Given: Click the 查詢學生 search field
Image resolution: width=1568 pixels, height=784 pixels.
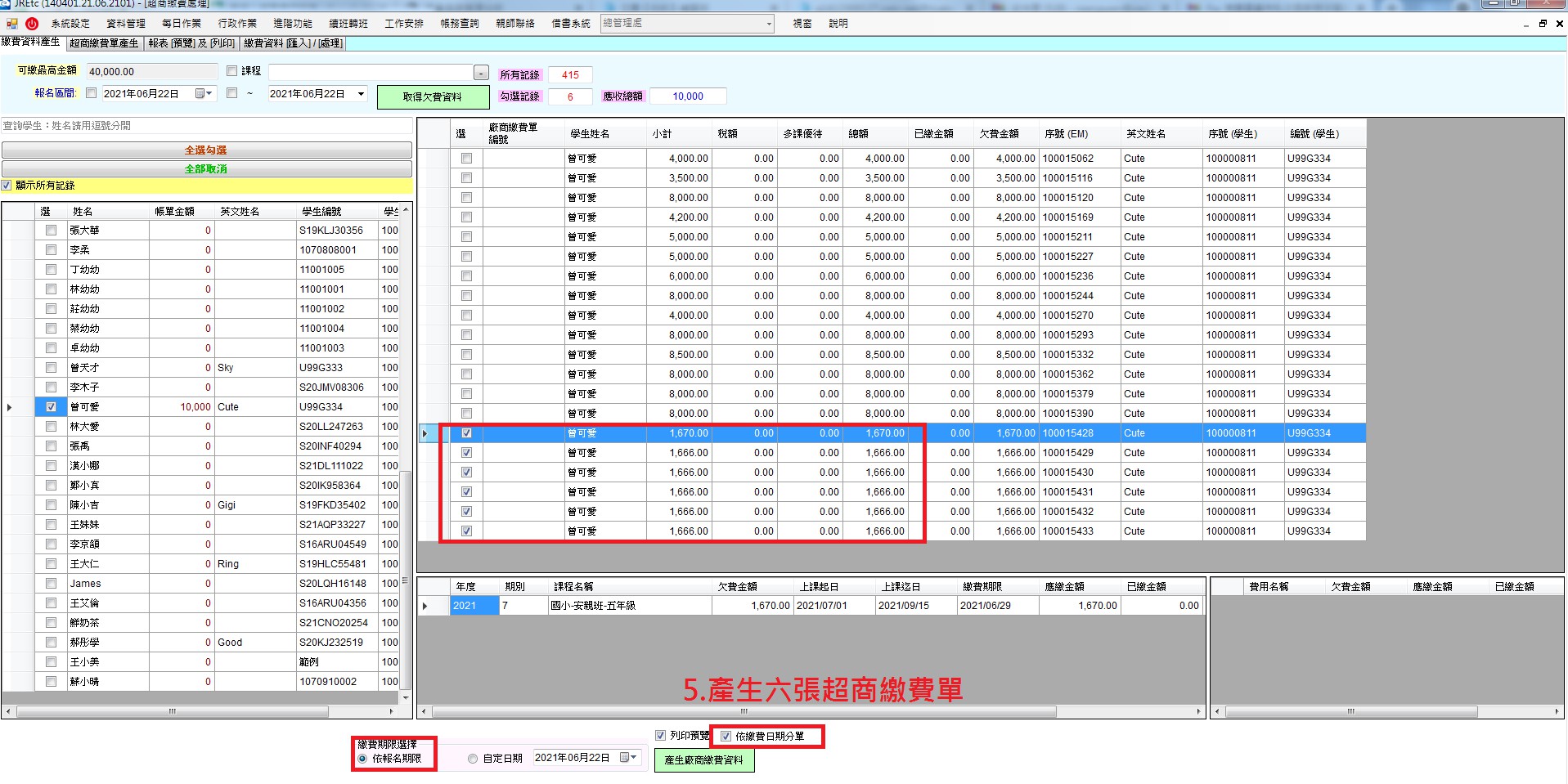Looking at the screenshot, I should pyautogui.click(x=206, y=126).
